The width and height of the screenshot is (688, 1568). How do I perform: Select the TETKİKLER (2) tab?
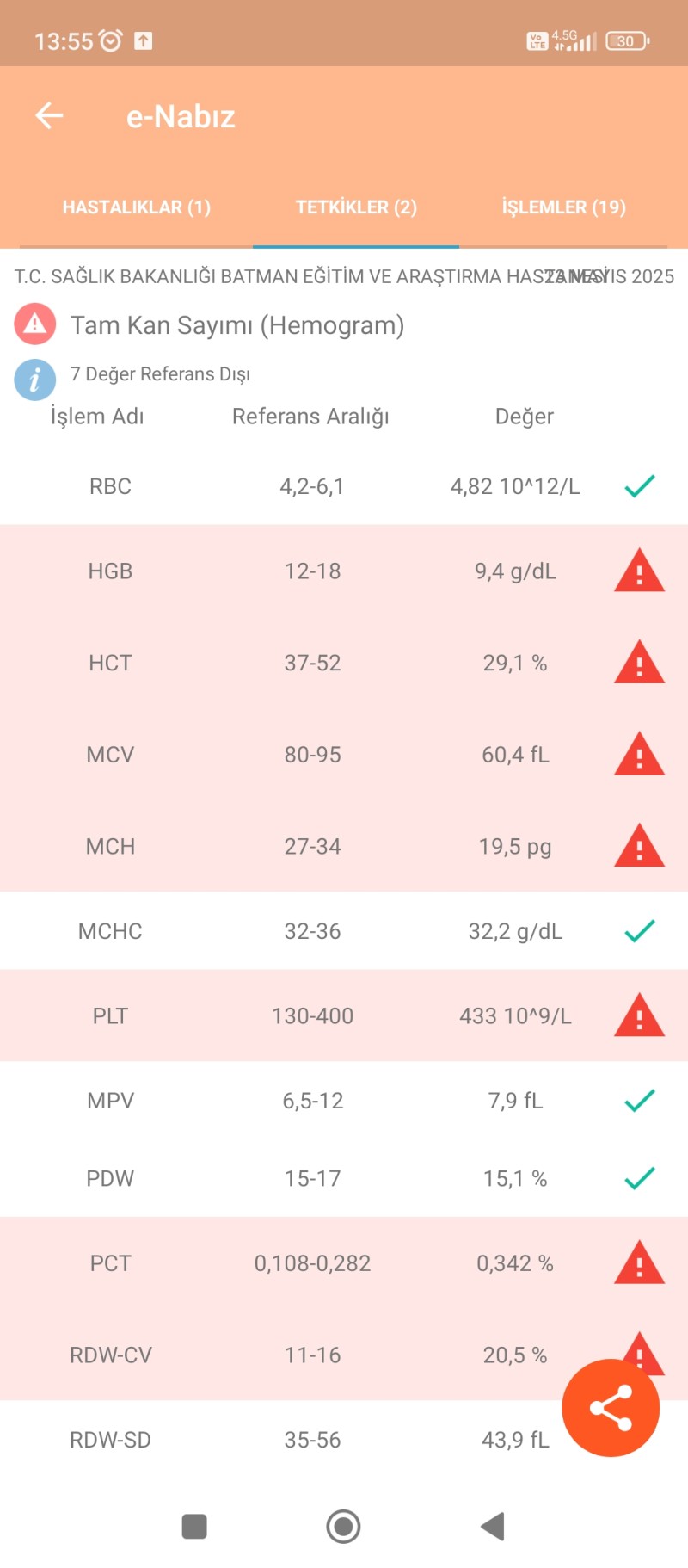point(356,207)
